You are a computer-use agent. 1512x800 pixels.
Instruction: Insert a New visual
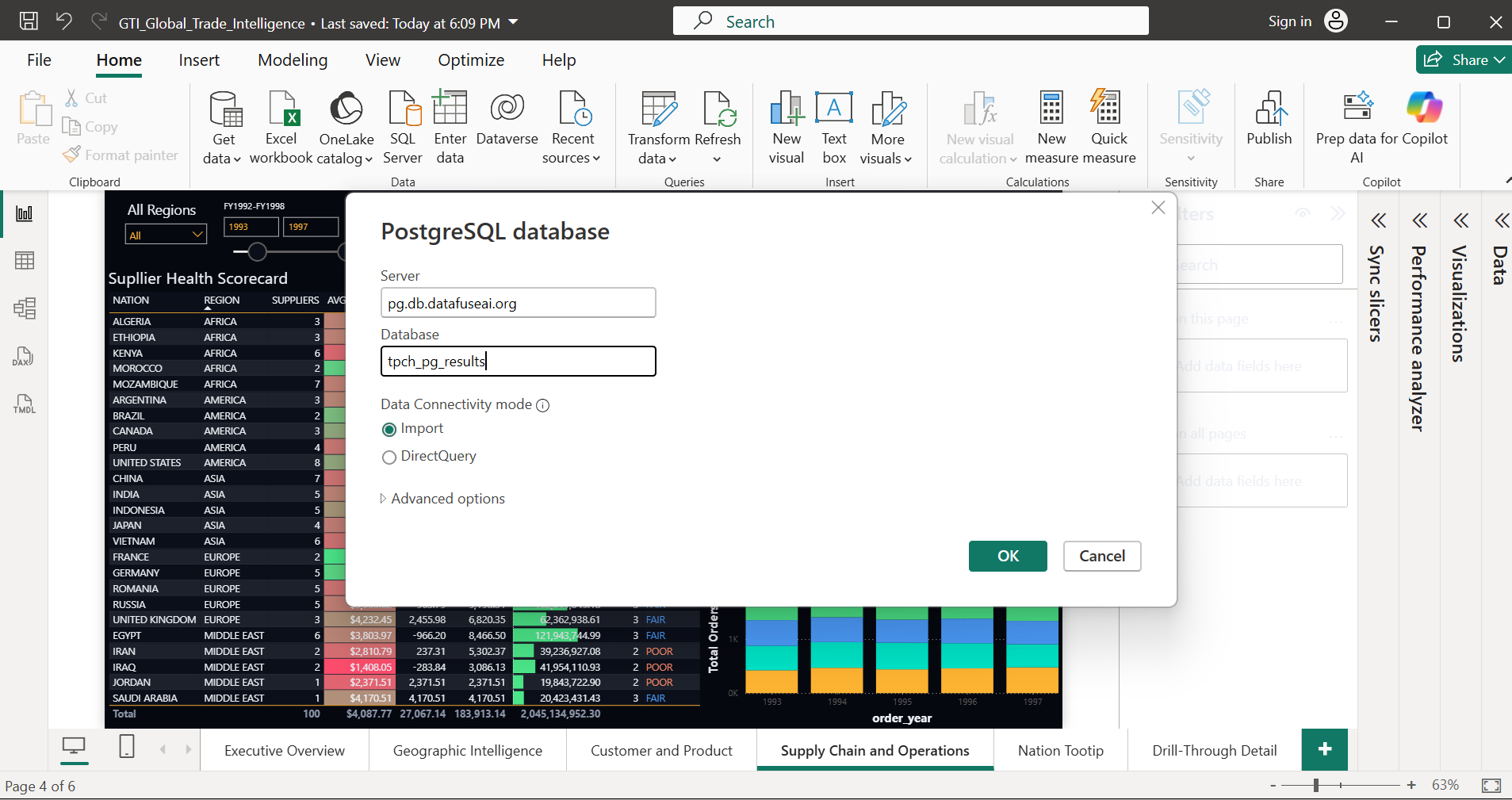tap(787, 127)
